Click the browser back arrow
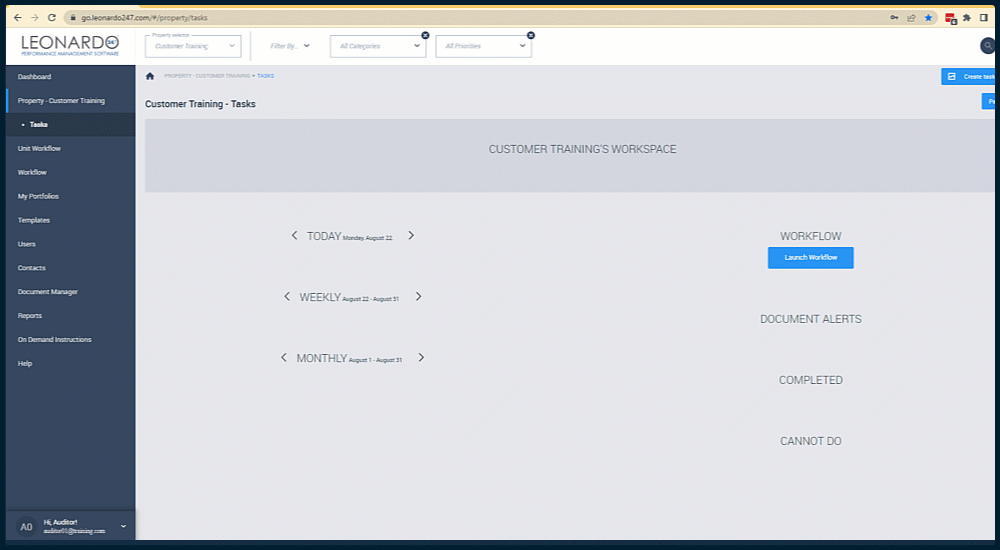The image size is (1000, 550). (x=18, y=18)
